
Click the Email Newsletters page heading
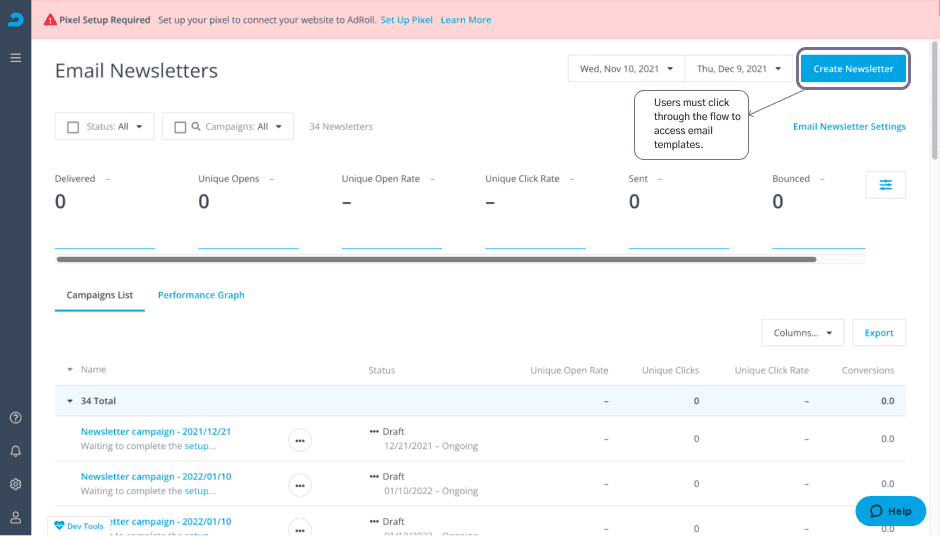pos(136,71)
